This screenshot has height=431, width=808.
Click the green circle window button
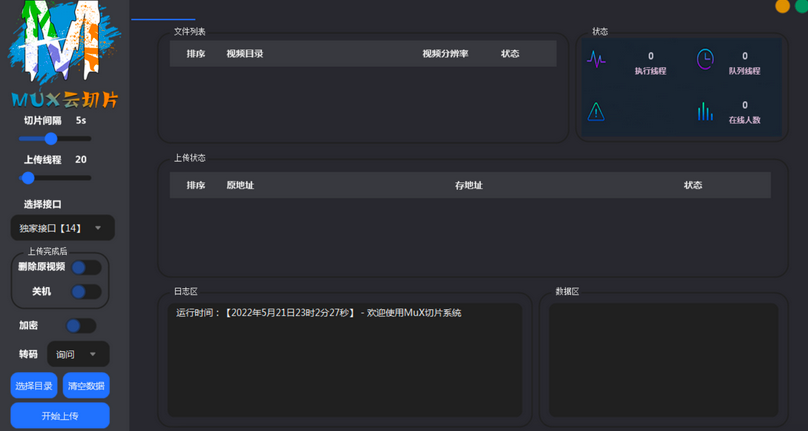coord(801,6)
